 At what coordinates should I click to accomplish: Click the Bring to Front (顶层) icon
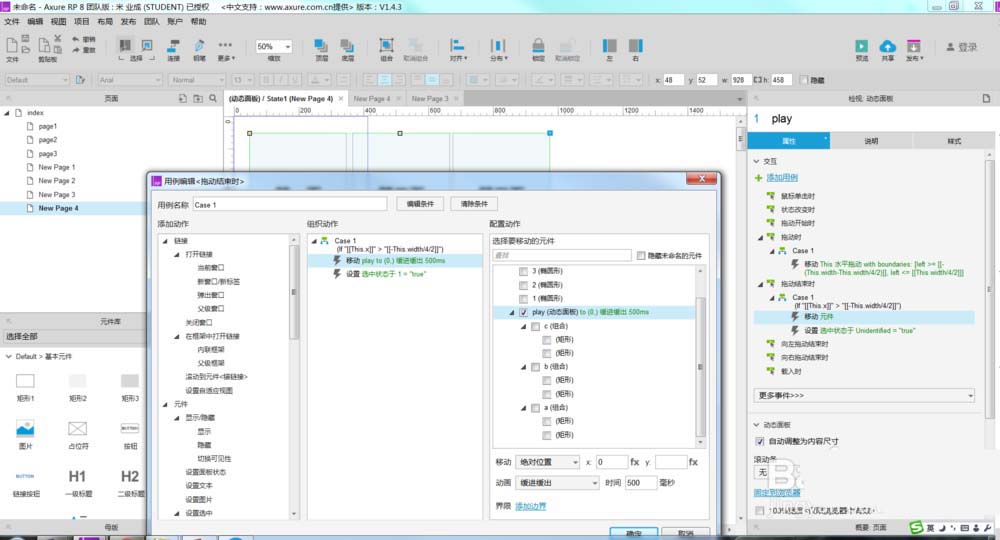tap(321, 45)
